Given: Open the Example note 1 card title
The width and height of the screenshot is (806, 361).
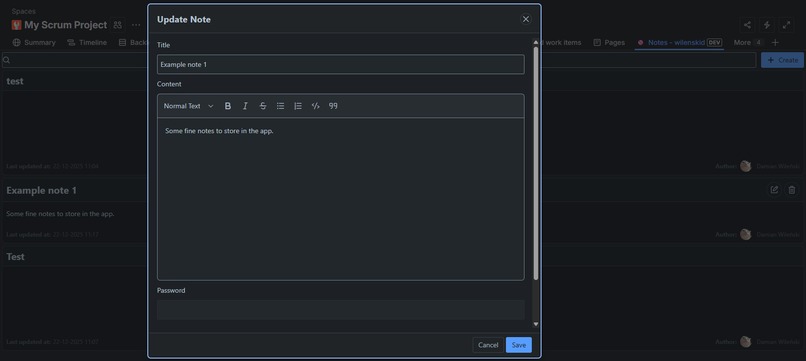Looking at the screenshot, I should 42,190.
